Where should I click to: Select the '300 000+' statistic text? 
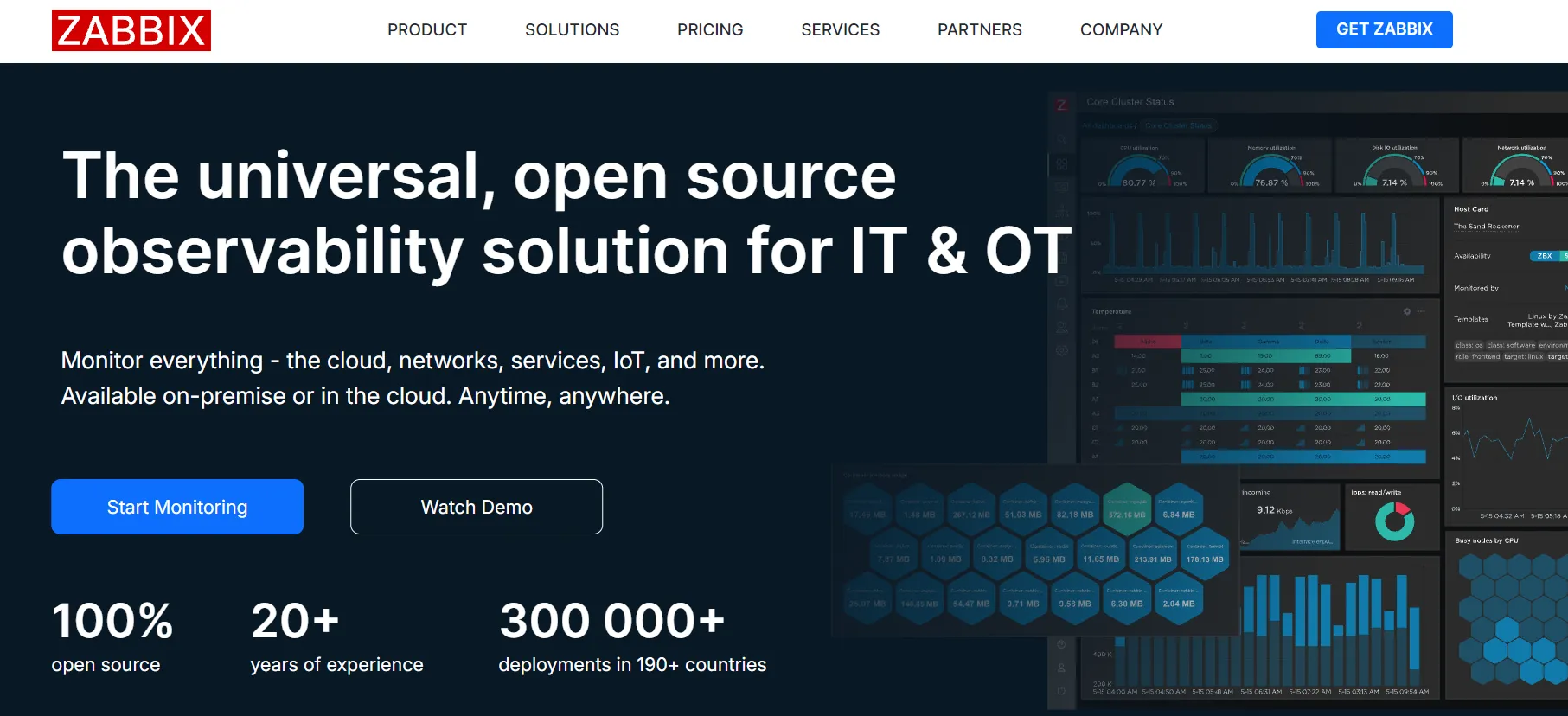(612, 621)
